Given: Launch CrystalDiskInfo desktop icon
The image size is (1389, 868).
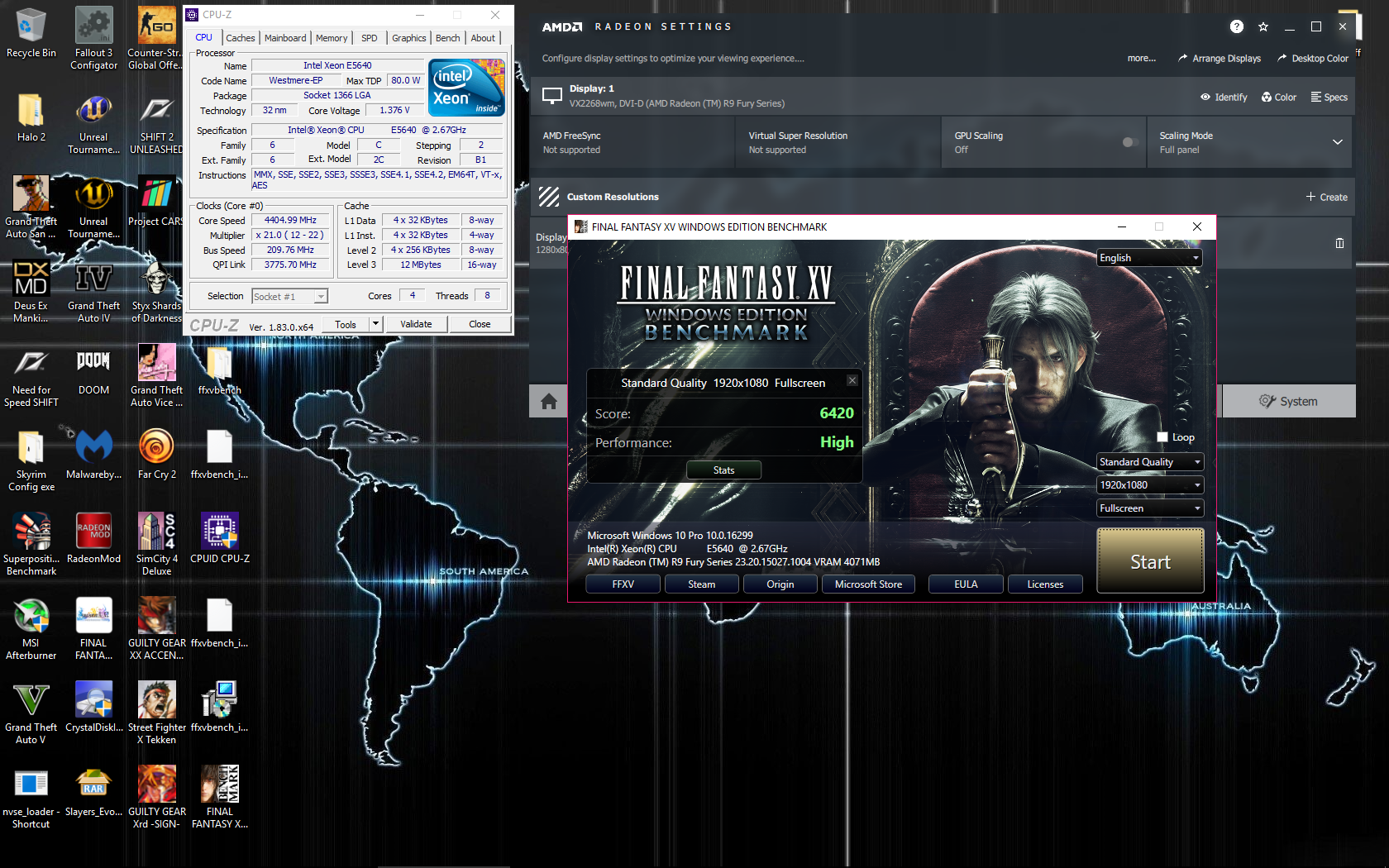Looking at the screenshot, I should pos(93,707).
